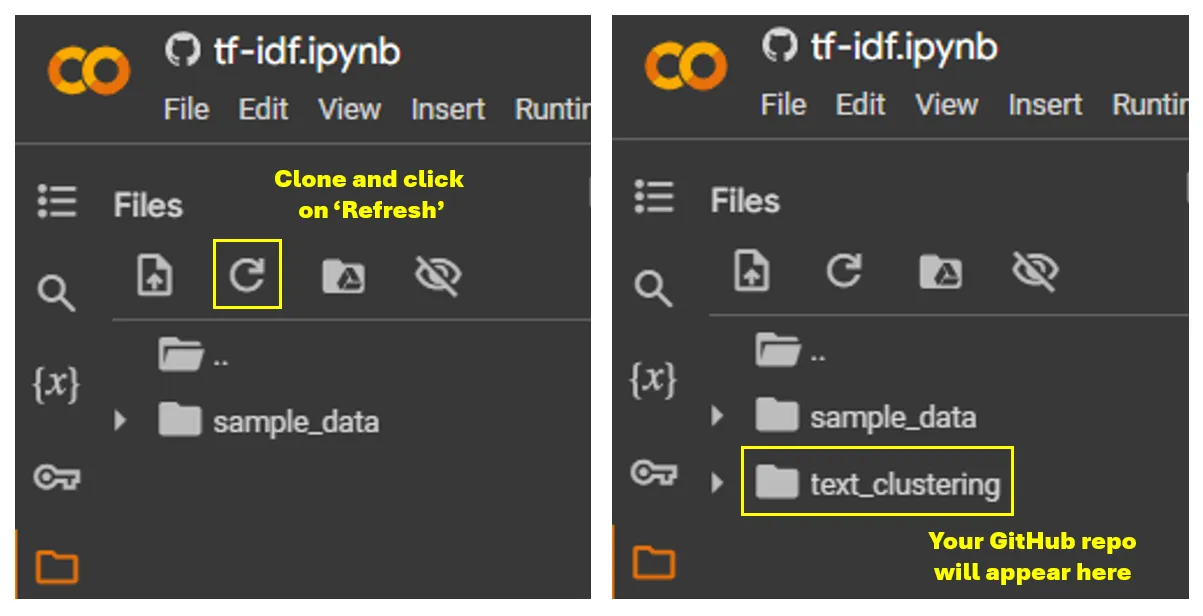
Task: Expand the text_clustering folder arrow
Action: pyautogui.click(x=716, y=484)
